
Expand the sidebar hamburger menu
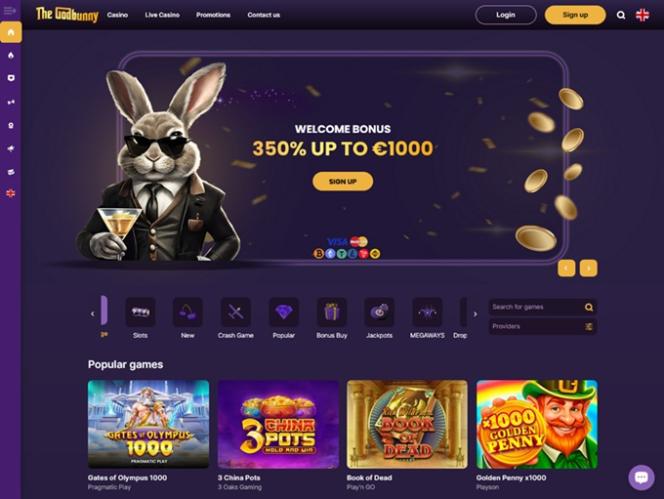pyautogui.click(x=10, y=10)
